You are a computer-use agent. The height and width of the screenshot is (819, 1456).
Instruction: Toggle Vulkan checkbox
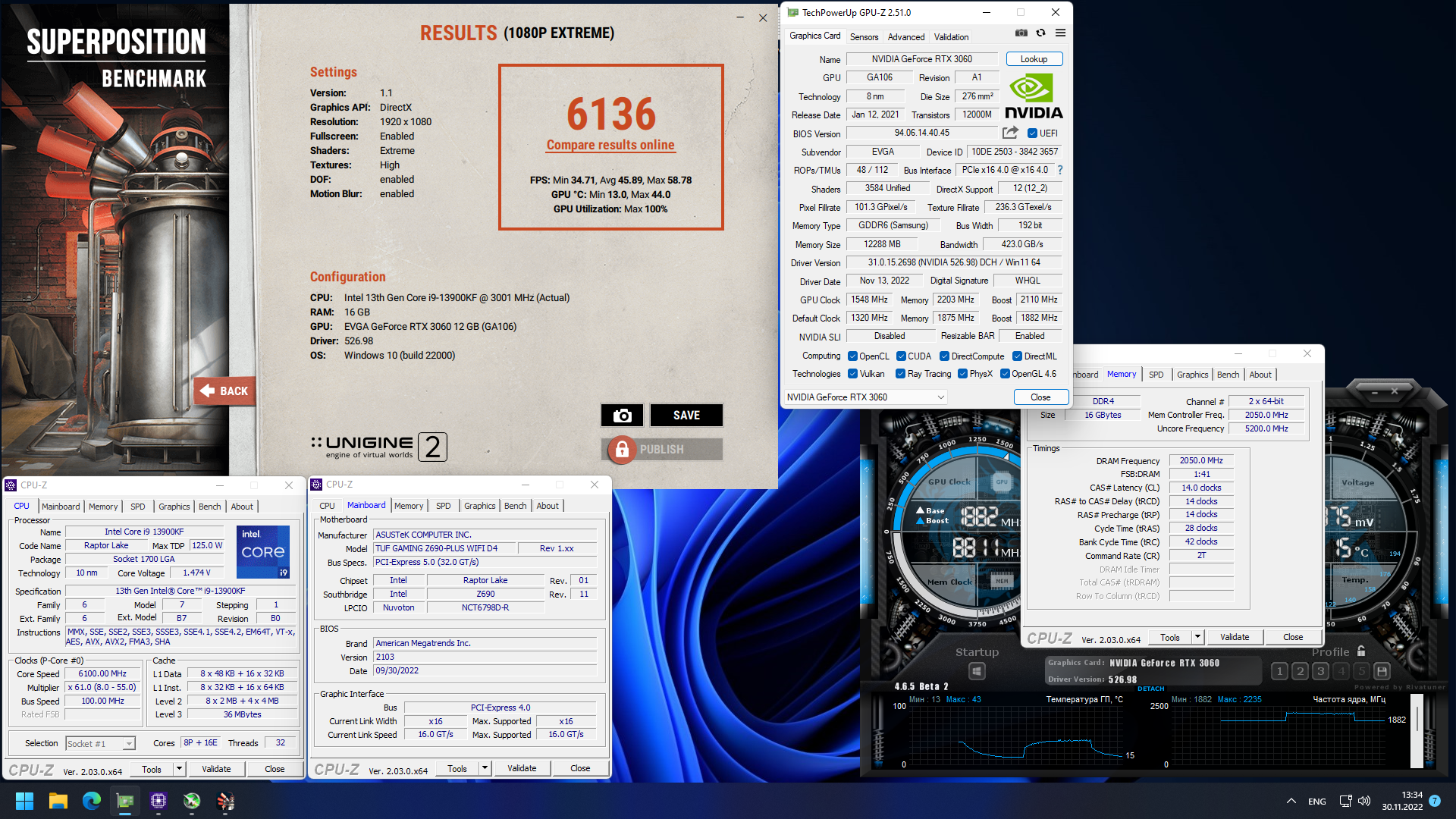(x=852, y=374)
